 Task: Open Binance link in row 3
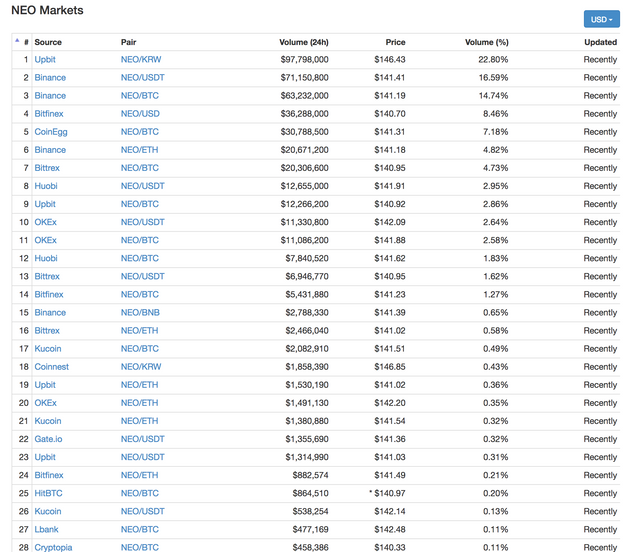(50, 96)
